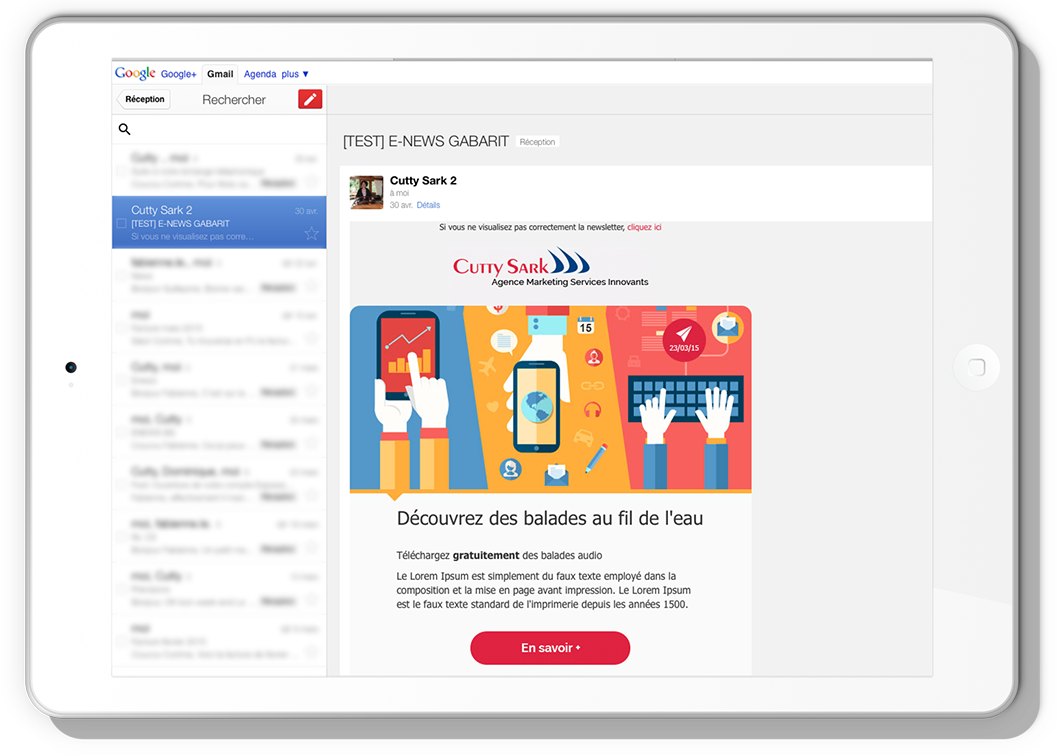Go back to Réception inbox

tap(144, 99)
